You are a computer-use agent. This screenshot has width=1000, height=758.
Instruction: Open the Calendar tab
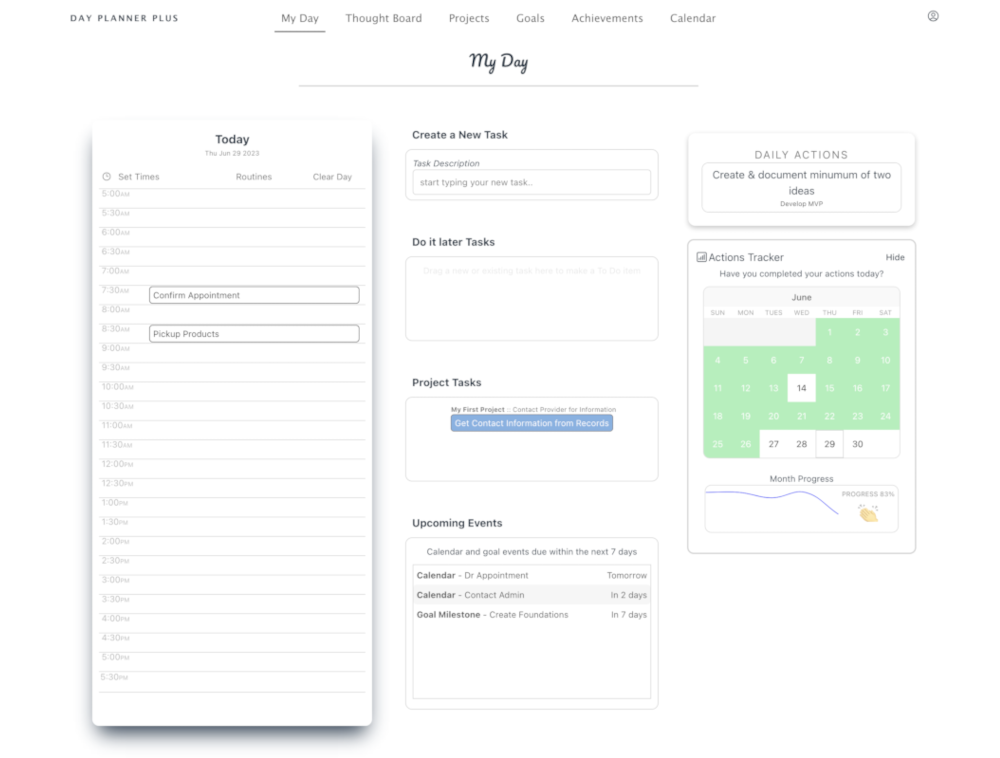click(693, 18)
